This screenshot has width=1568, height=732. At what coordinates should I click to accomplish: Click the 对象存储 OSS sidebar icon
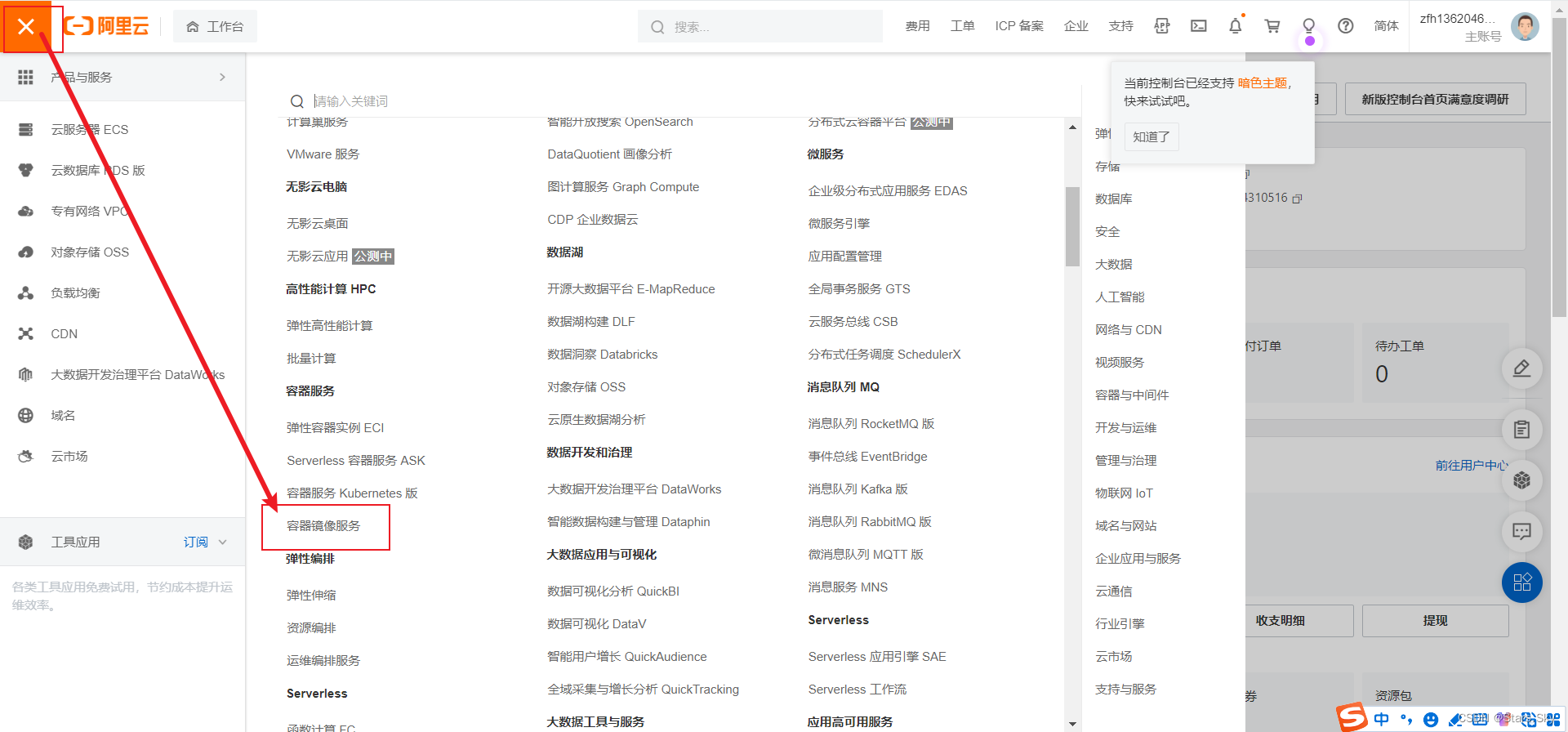[x=26, y=252]
